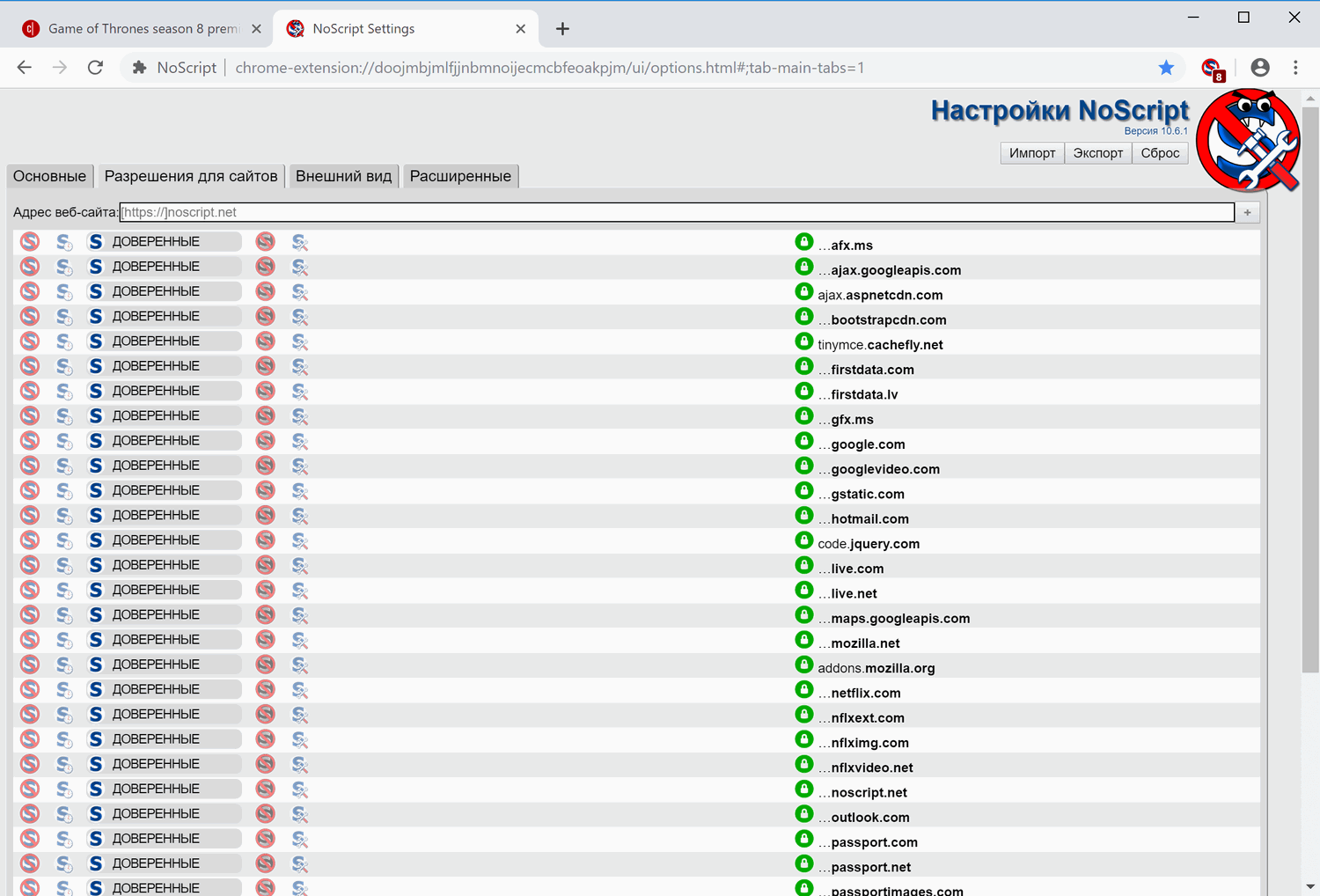
Task: Mark hotmail.com as untrusted
Action: tap(265, 515)
